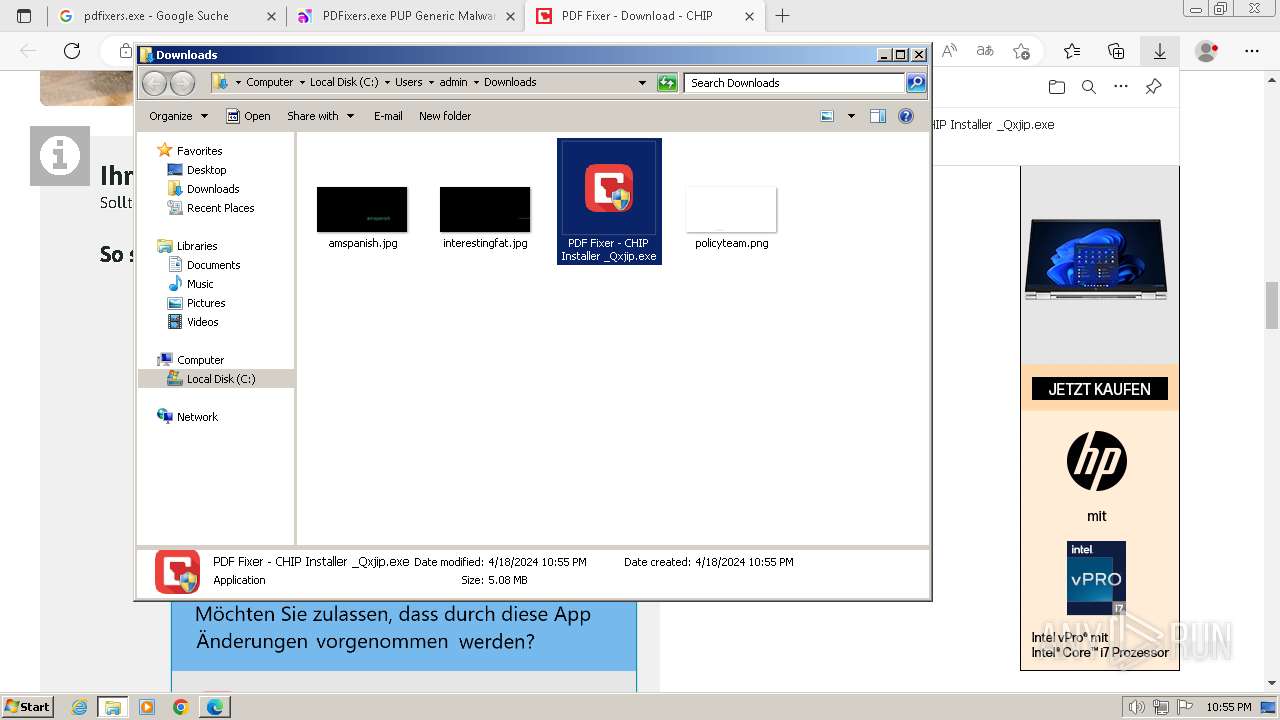Click the Edge profile avatar
Screen dimensions: 1280x720
1207,51
